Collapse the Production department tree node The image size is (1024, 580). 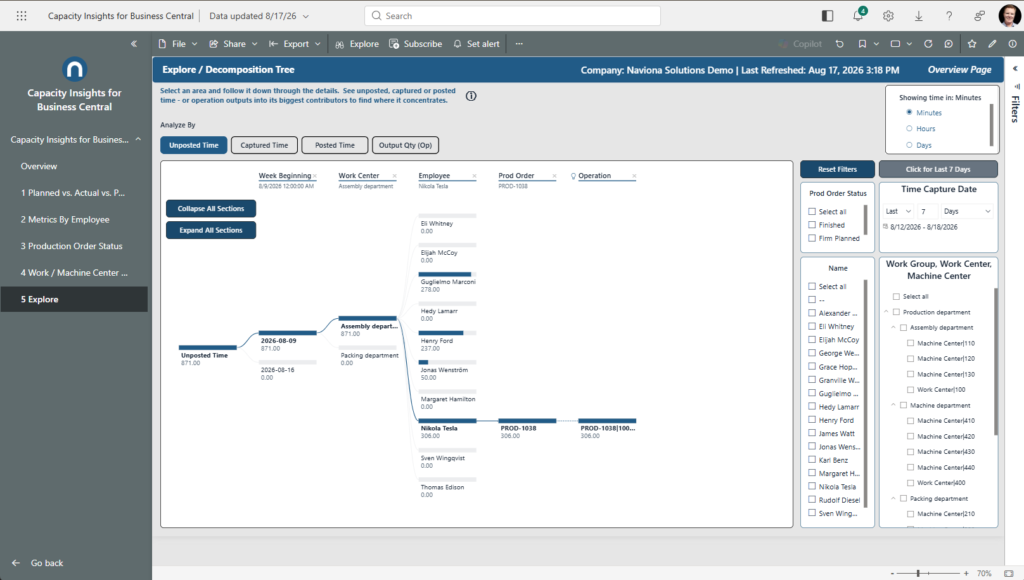coord(887,312)
